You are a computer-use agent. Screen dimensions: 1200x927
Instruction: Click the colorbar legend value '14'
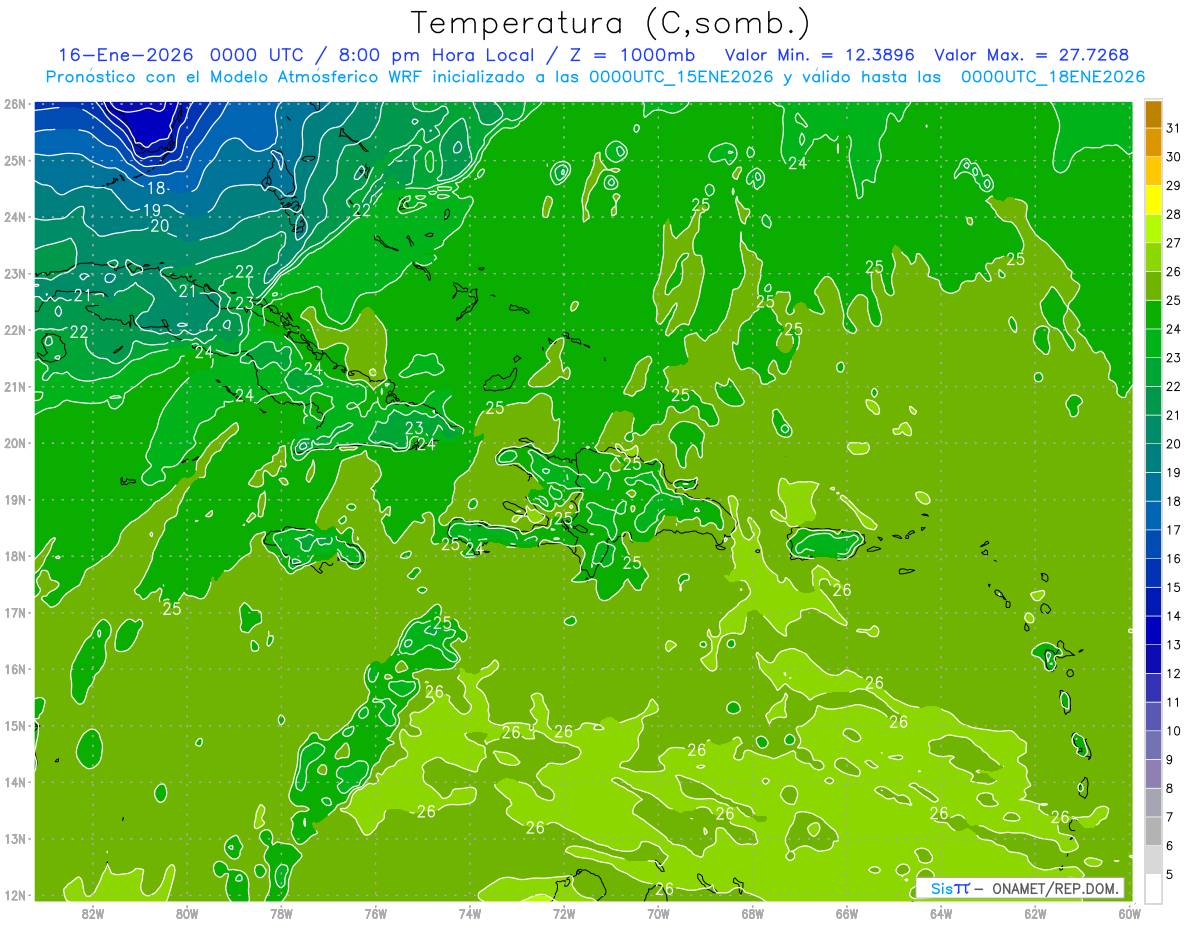[1173, 617]
